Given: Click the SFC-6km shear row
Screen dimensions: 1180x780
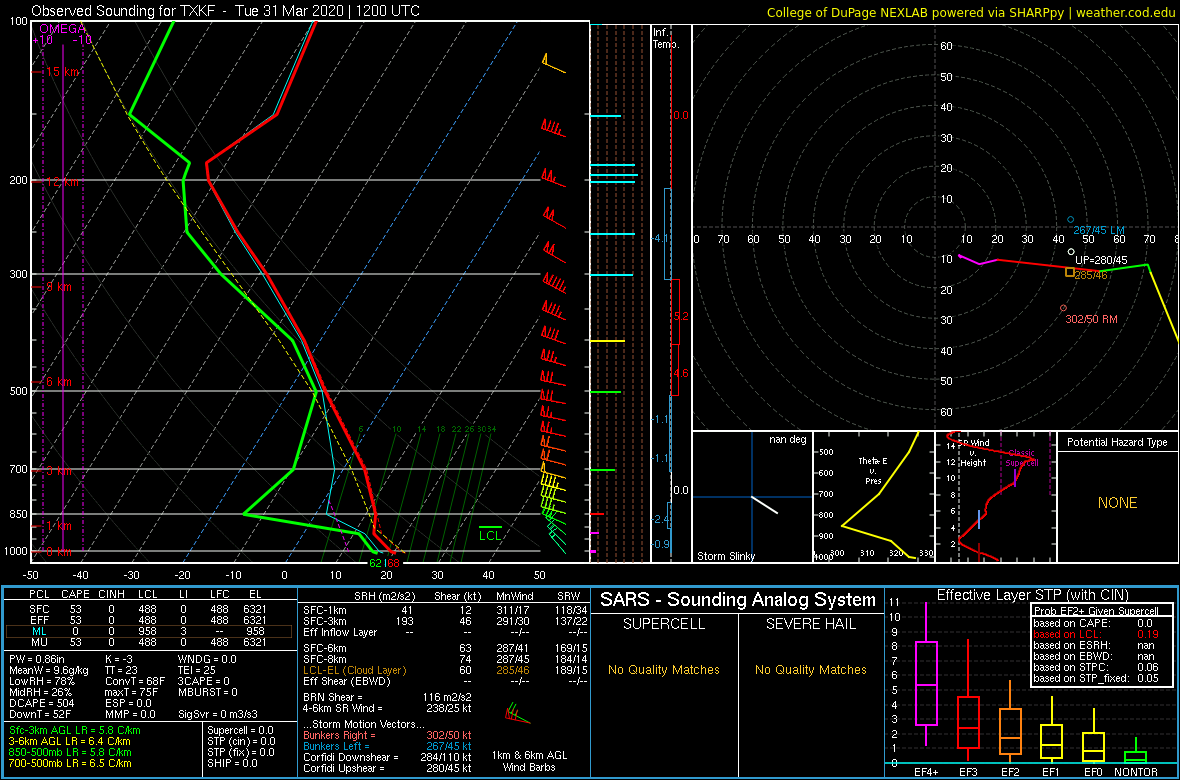Looking at the screenshot, I should pos(444,647).
